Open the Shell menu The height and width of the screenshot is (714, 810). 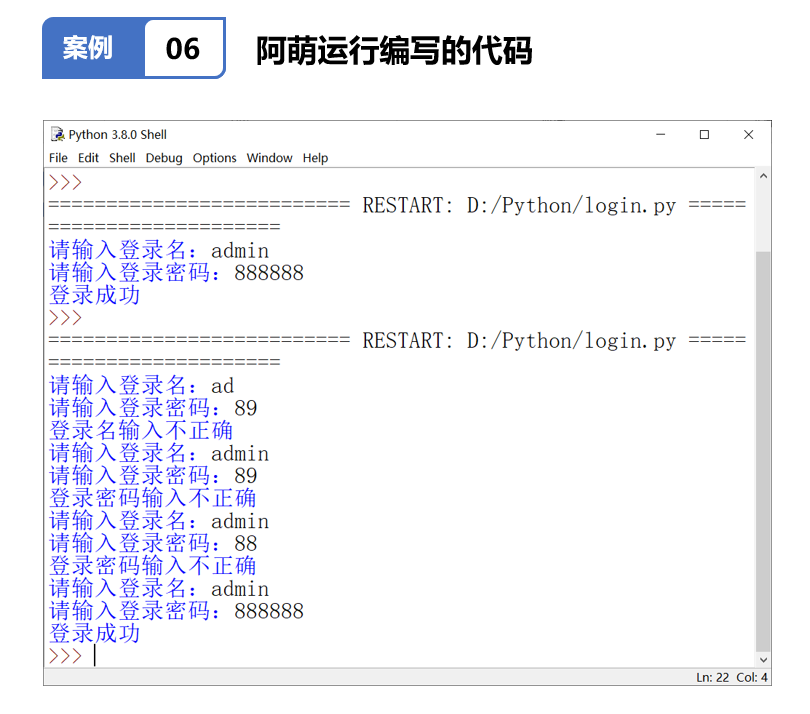[122, 158]
